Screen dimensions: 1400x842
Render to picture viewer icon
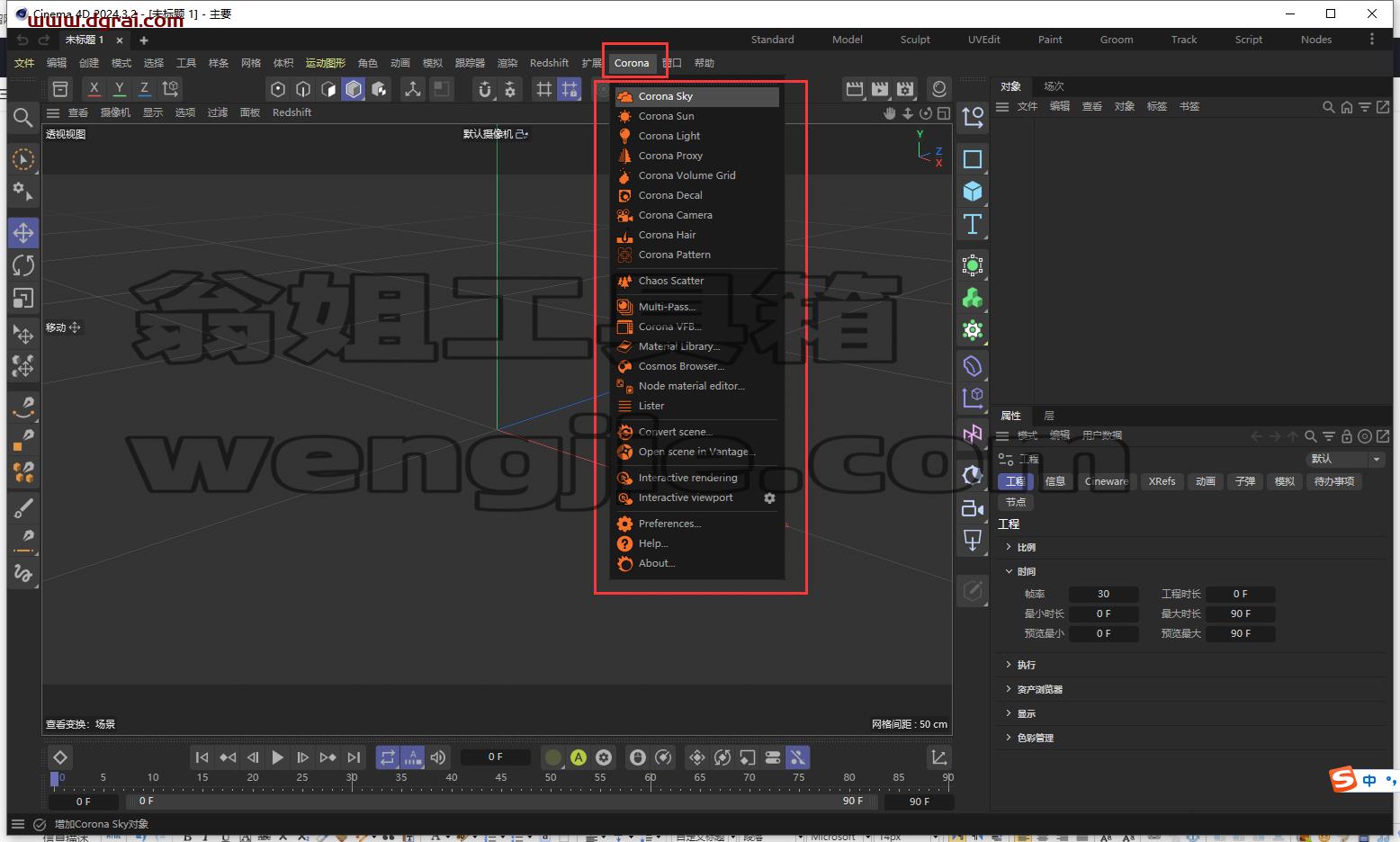(x=881, y=88)
